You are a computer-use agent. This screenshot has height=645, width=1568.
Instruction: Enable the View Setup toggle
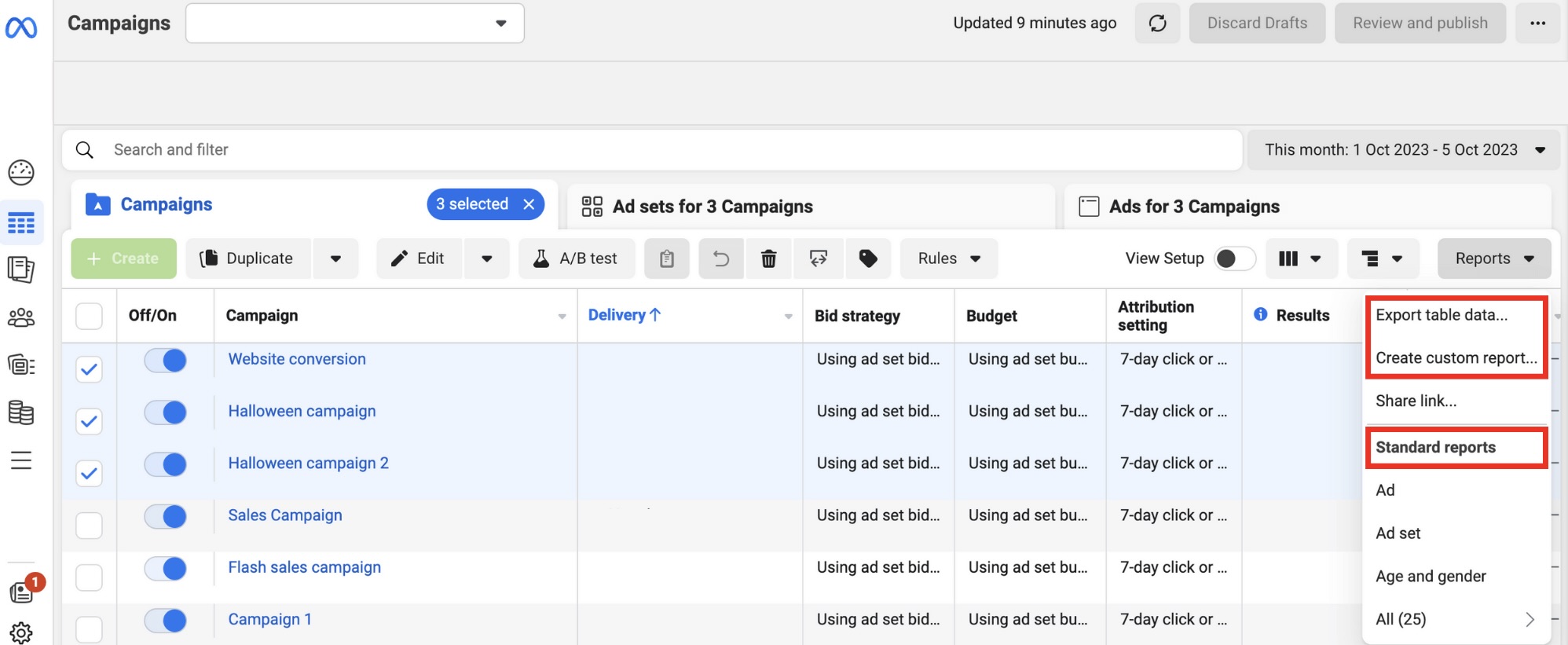click(1235, 258)
